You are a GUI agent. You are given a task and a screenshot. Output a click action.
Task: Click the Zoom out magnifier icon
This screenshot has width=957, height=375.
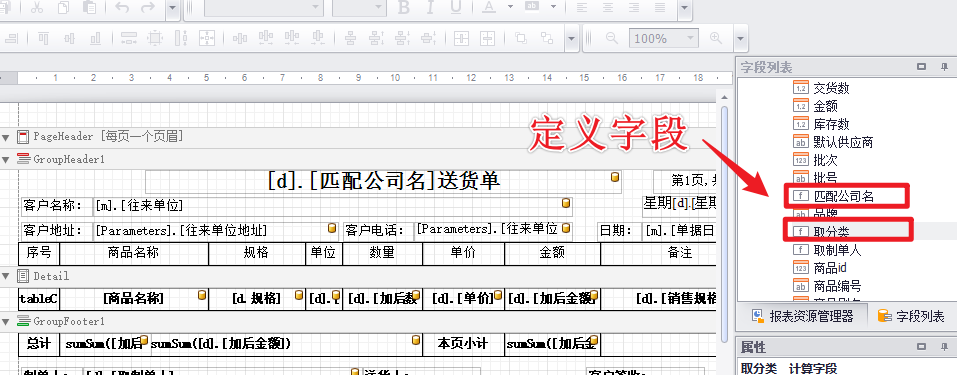[612, 38]
